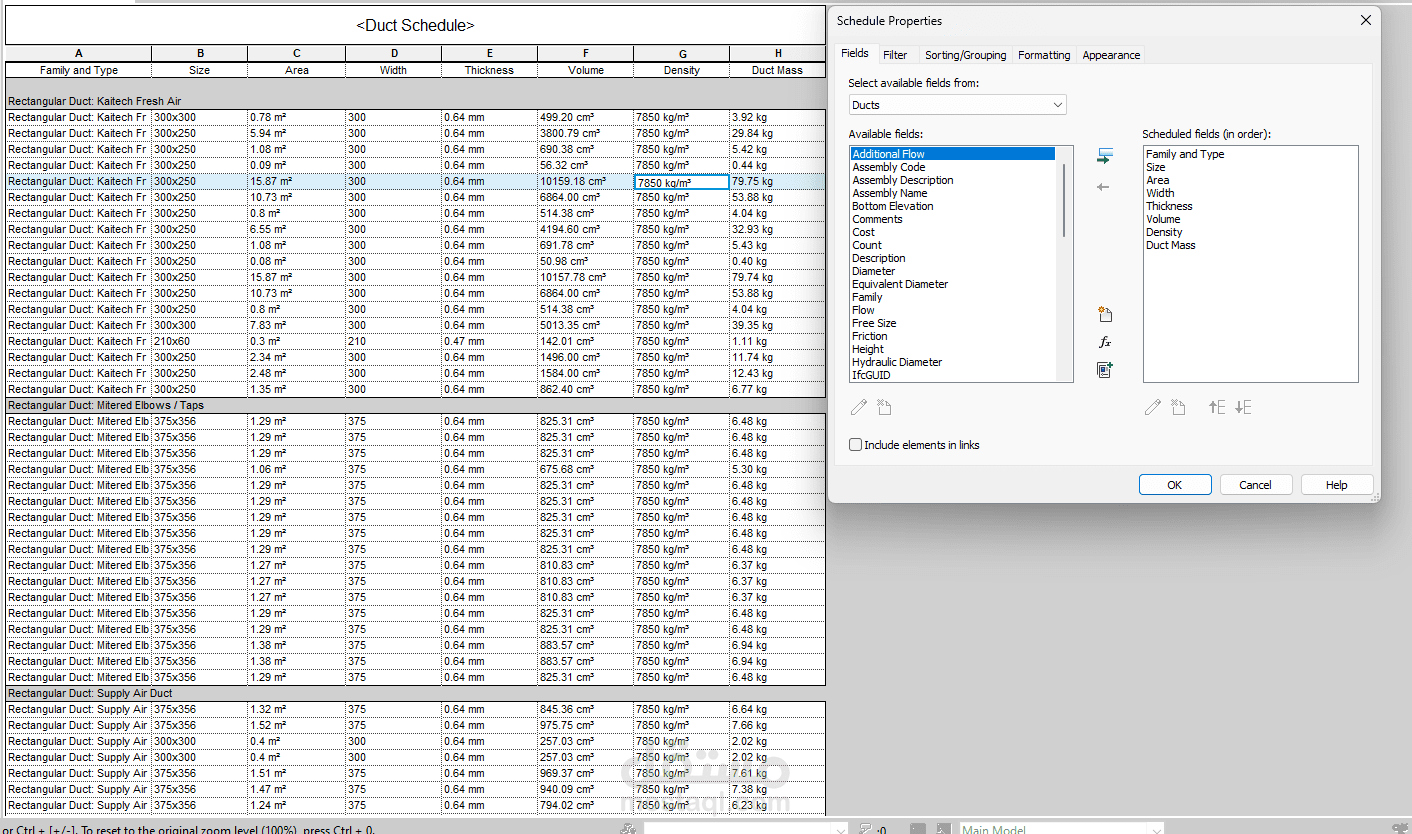Click the New parameter icon above fx
Screen dimensions: 1412x834
tap(1105, 315)
